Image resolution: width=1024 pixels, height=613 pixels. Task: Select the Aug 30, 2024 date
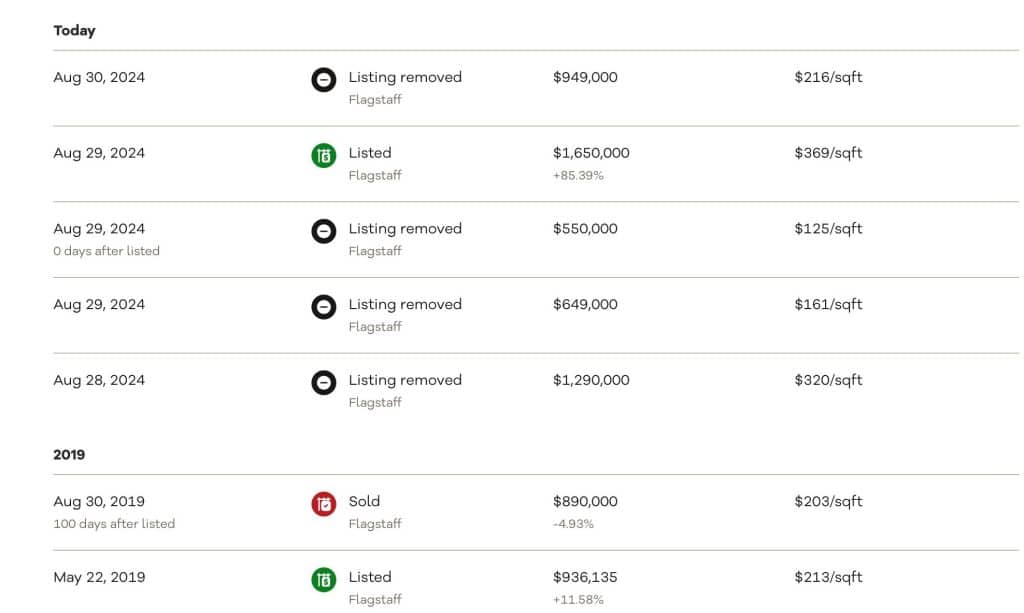(x=99, y=77)
